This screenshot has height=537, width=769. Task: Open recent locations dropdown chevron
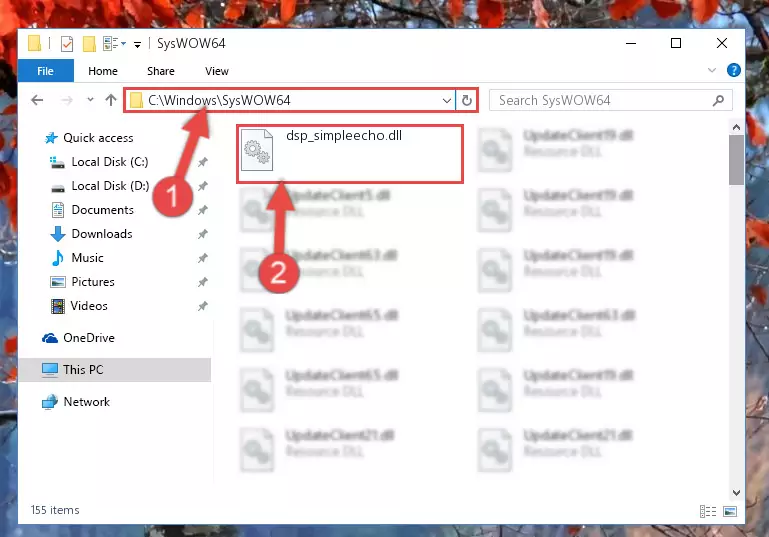point(90,100)
